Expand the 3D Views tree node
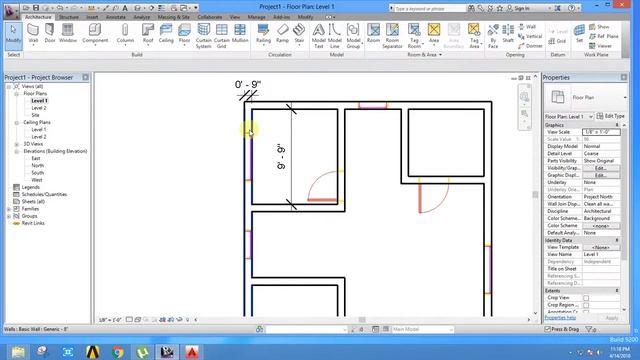Viewport: 640px width, 360px height. click(17, 144)
